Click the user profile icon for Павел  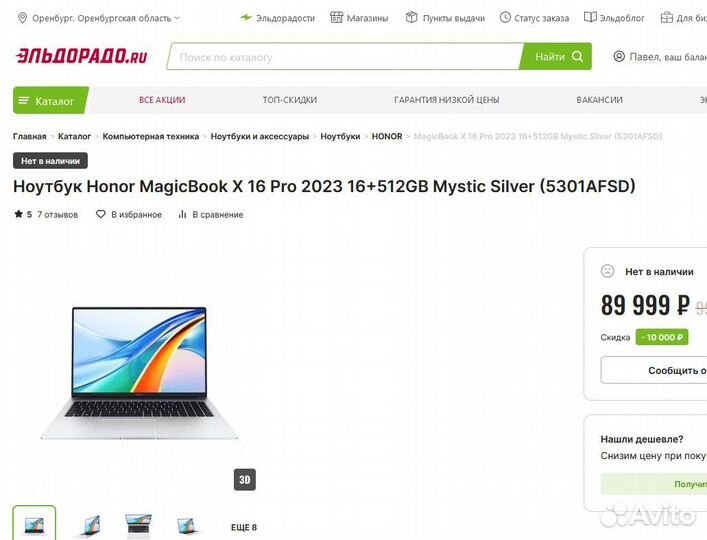(619, 56)
